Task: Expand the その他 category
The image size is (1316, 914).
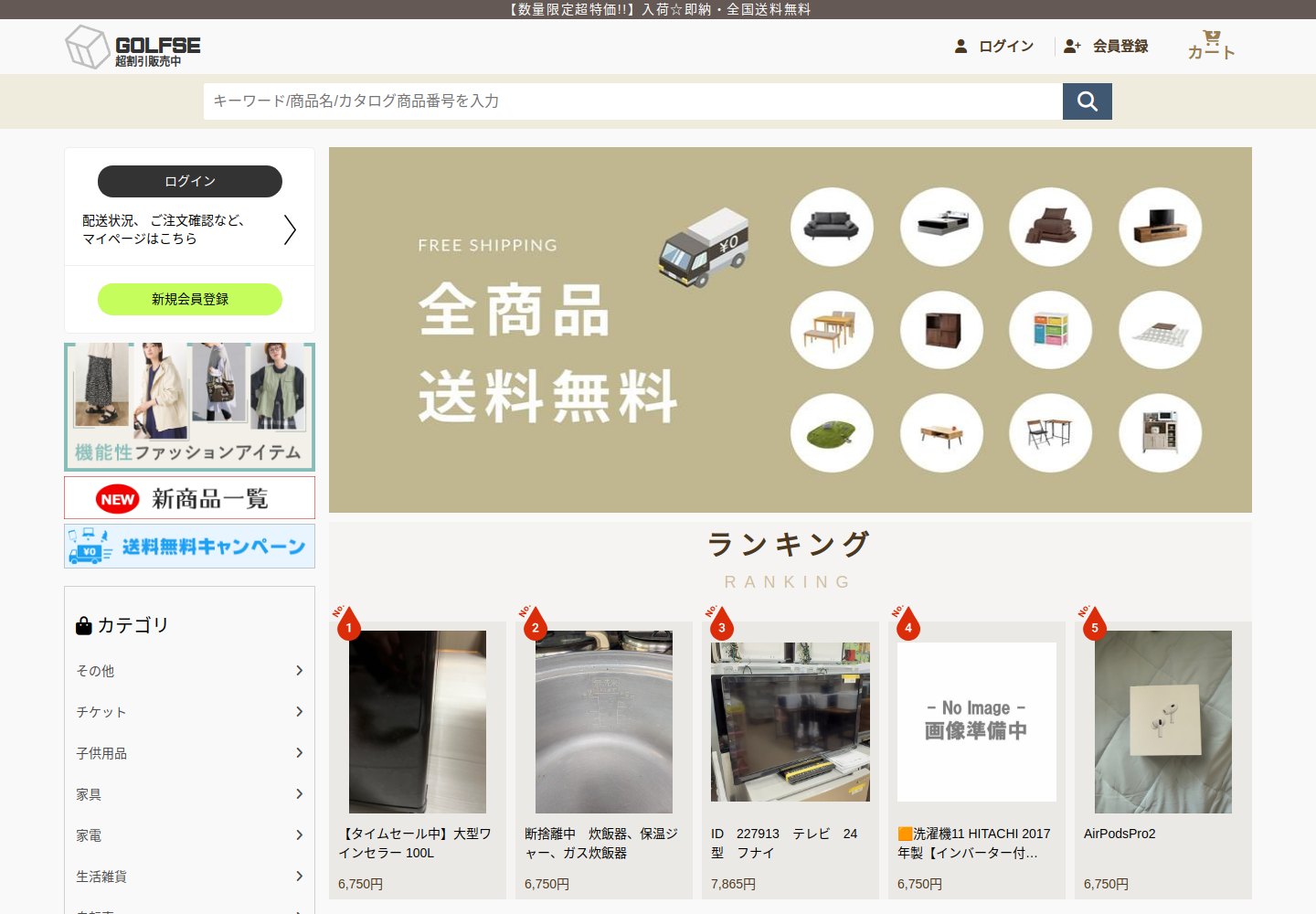Action: (x=189, y=671)
